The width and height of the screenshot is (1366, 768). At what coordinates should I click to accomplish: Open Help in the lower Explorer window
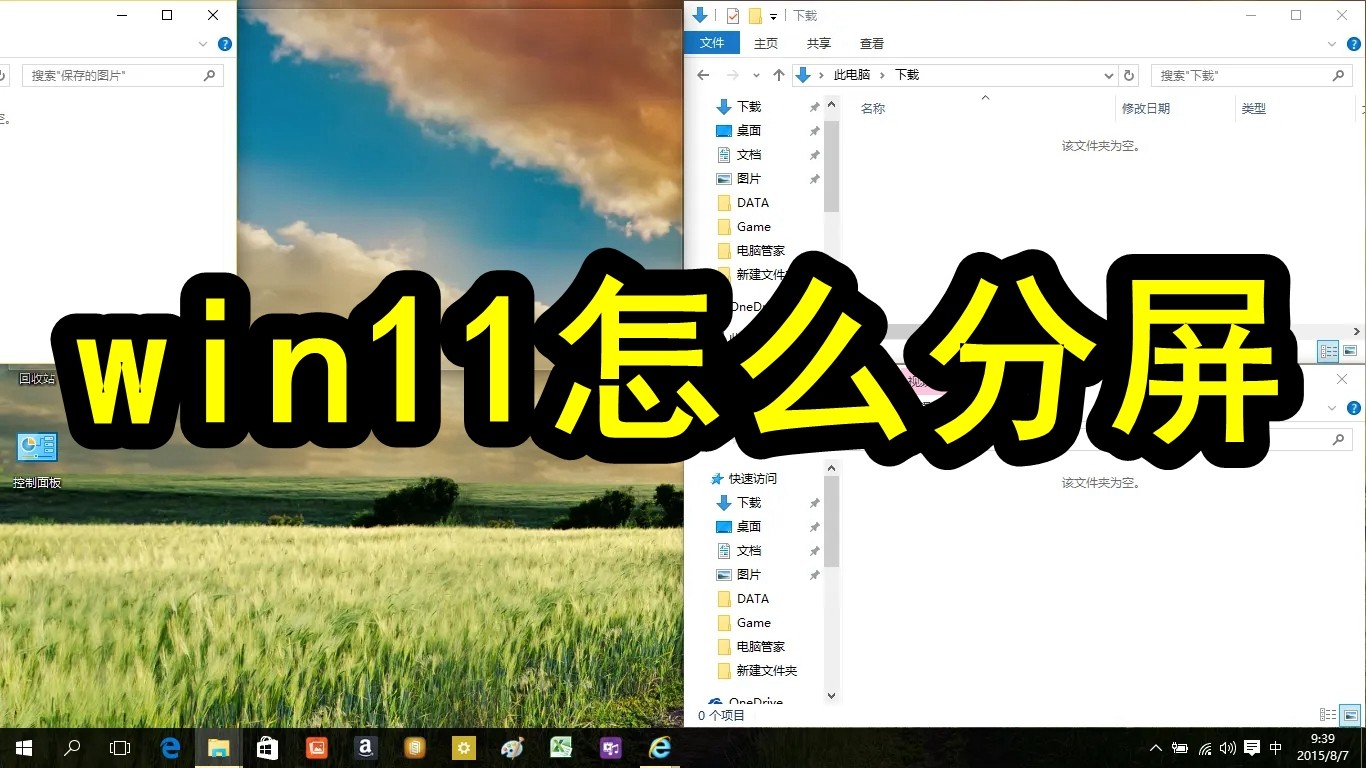pos(1353,408)
